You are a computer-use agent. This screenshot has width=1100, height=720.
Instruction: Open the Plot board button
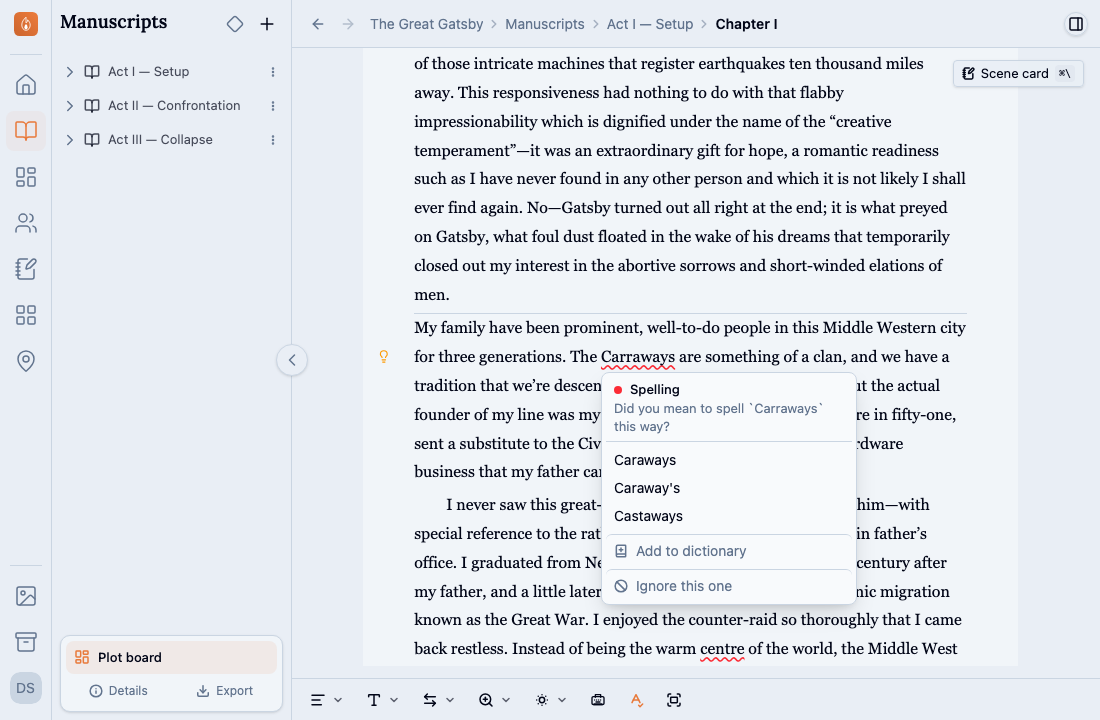coord(171,658)
